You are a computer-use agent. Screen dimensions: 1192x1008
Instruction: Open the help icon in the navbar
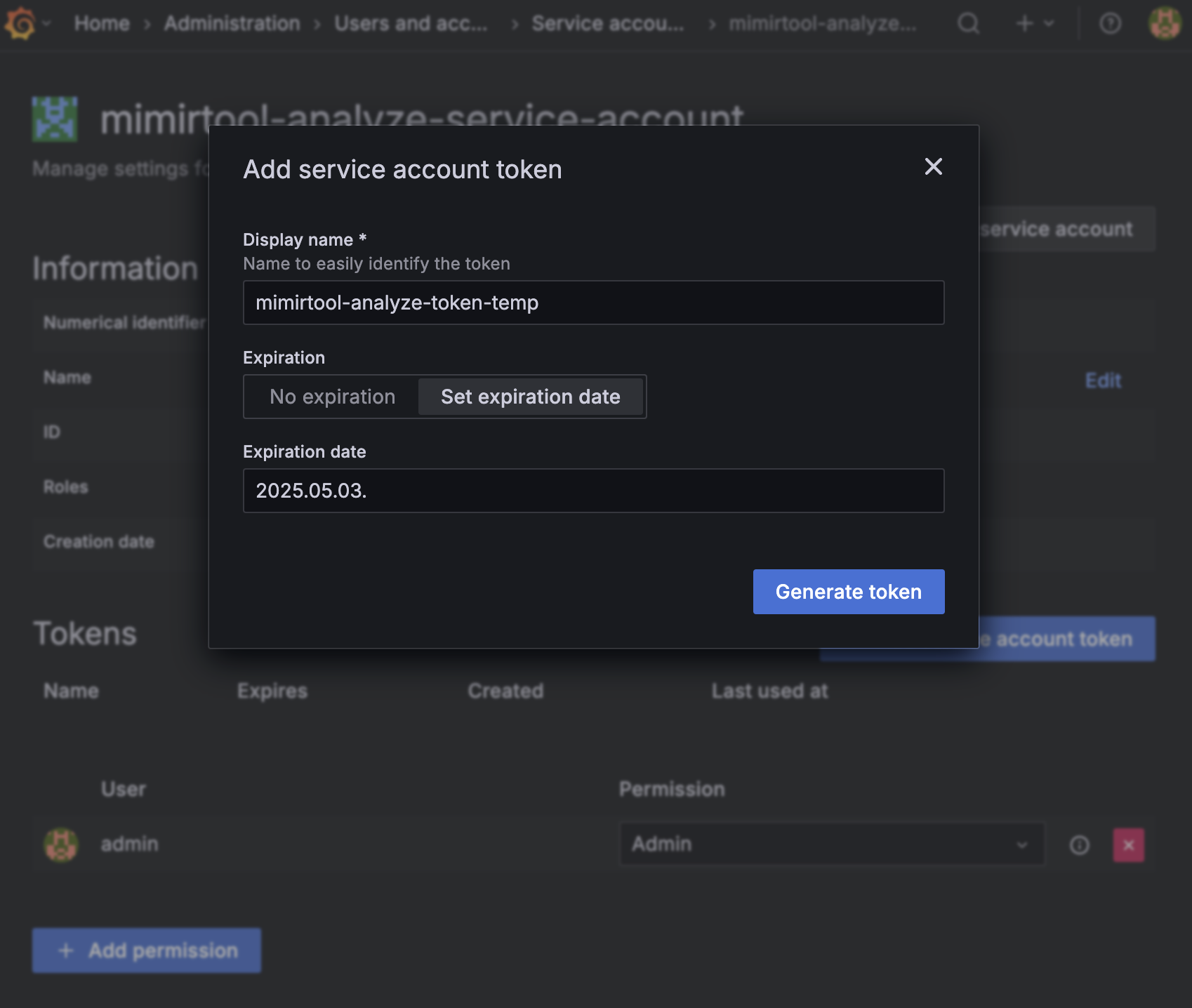(1110, 23)
